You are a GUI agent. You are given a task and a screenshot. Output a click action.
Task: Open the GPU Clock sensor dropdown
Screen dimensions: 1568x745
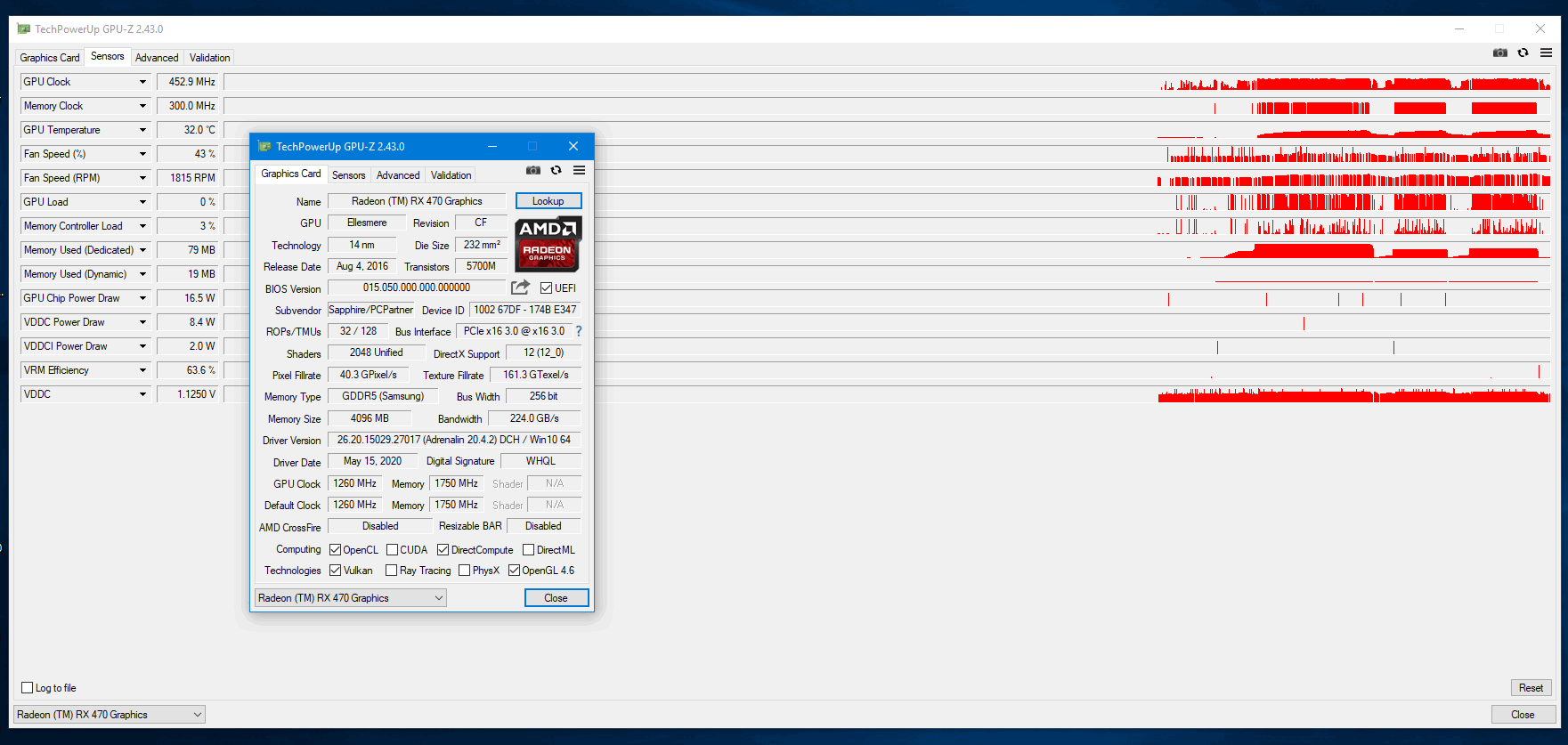click(x=142, y=82)
